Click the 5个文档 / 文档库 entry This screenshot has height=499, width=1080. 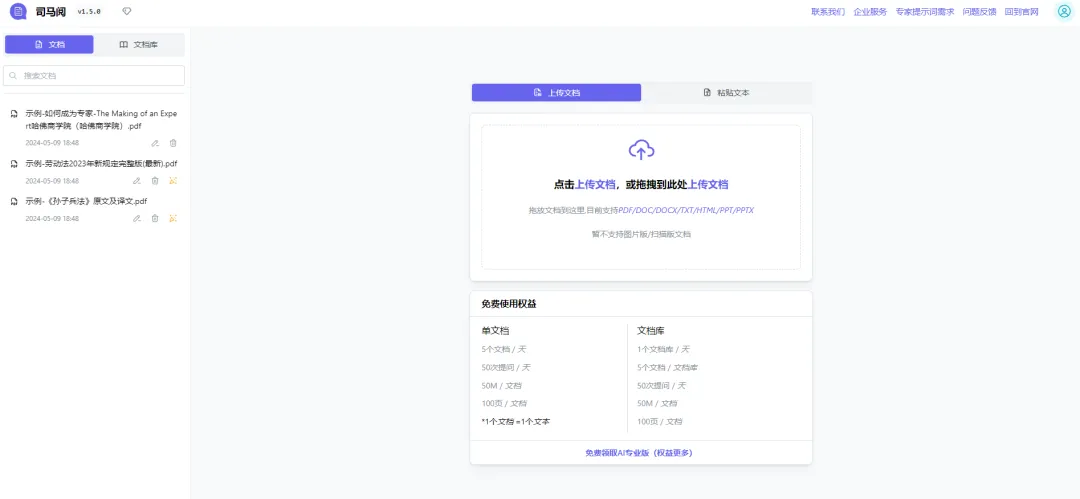pyautogui.click(x=667, y=367)
